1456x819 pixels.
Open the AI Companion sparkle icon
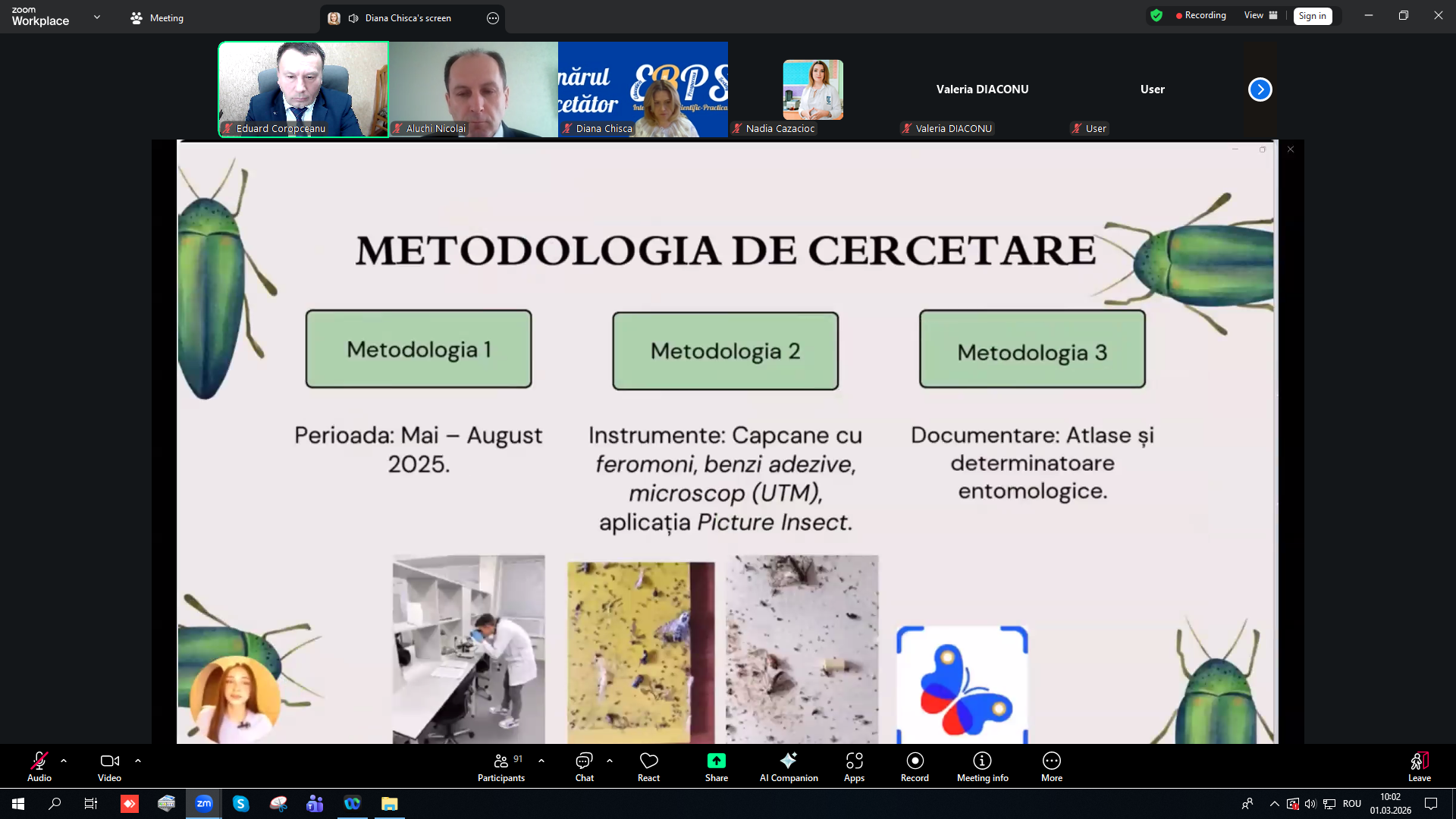point(788,761)
